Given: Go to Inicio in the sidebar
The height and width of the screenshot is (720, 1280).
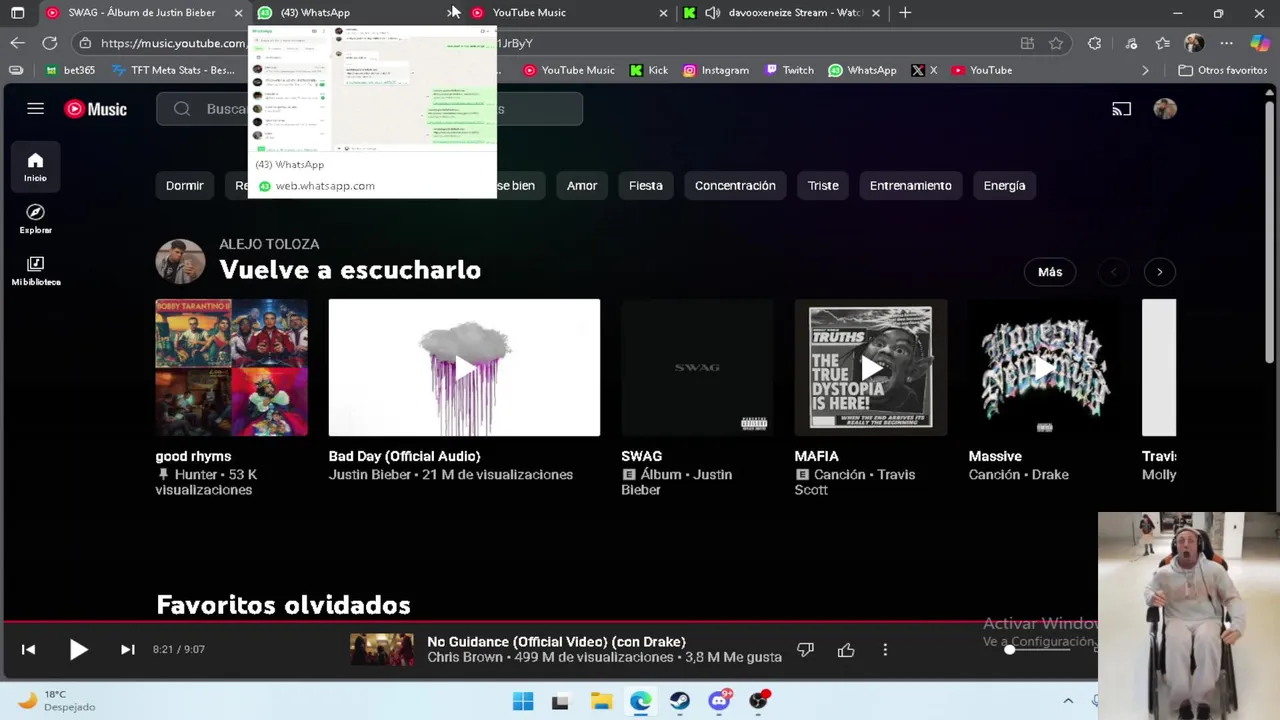Looking at the screenshot, I should click(x=35, y=167).
